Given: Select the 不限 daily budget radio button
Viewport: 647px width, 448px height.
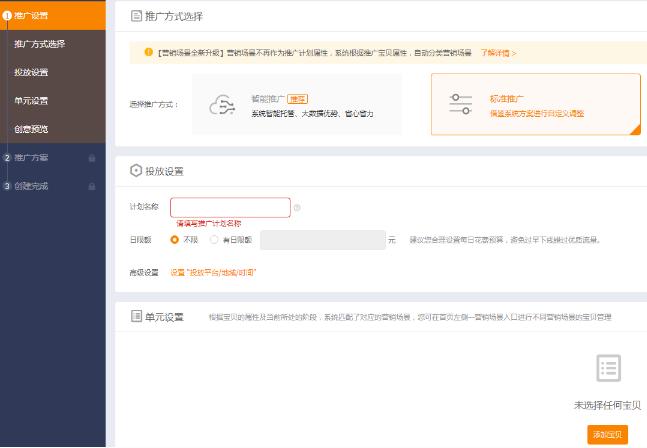Looking at the screenshot, I should (x=175, y=240).
